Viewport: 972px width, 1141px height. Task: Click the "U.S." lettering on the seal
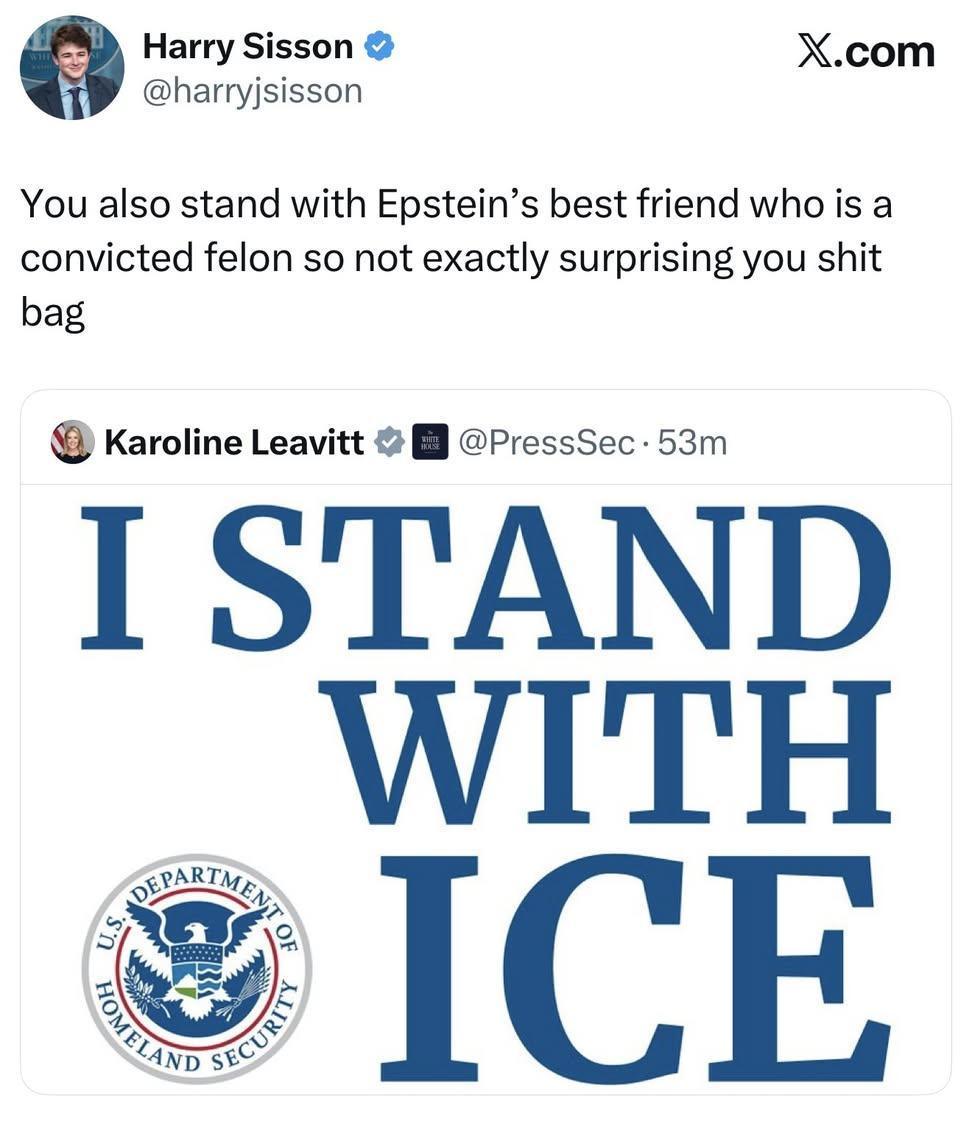pyautogui.click(x=108, y=933)
